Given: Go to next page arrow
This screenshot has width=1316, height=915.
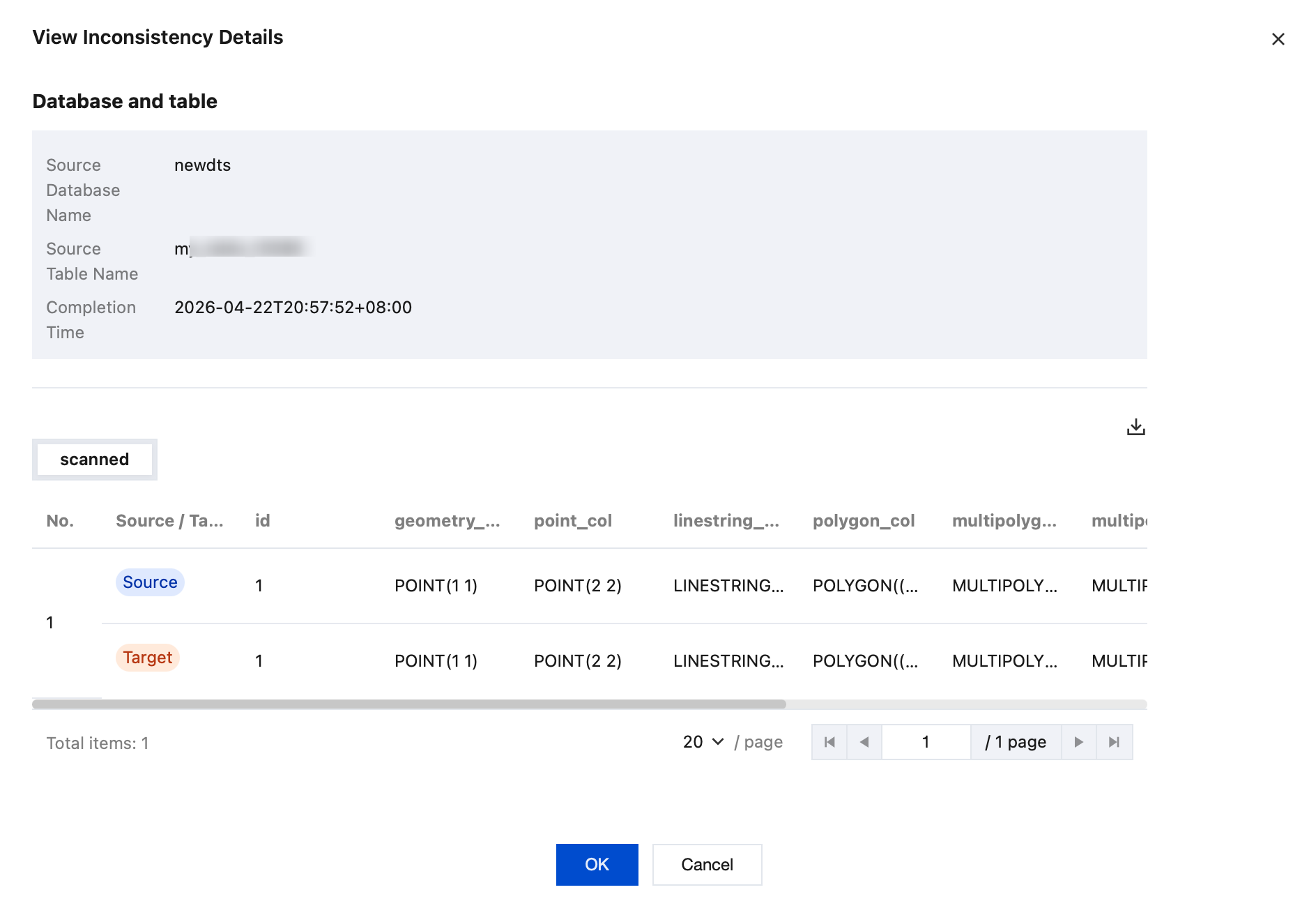Looking at the screenshot, I should (x=1078, y=742).
